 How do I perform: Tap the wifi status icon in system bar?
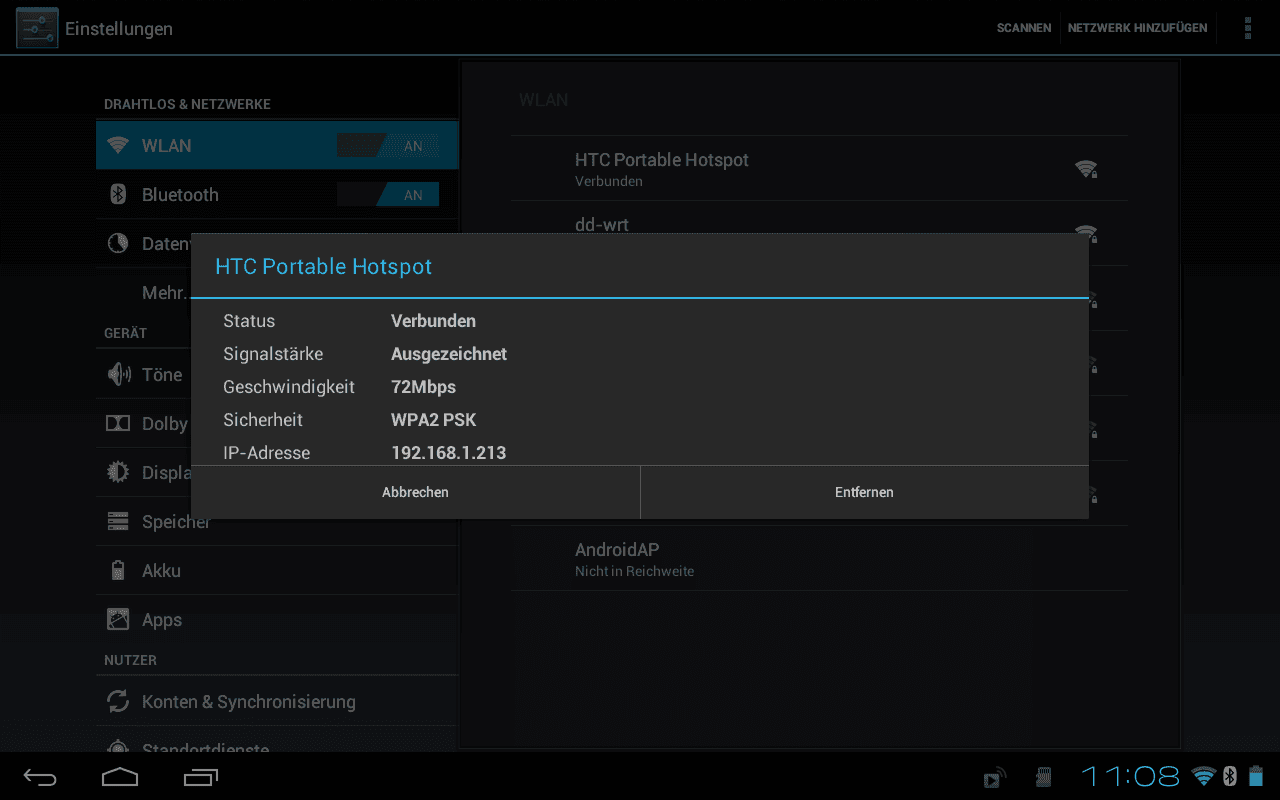click(1204, 776)
